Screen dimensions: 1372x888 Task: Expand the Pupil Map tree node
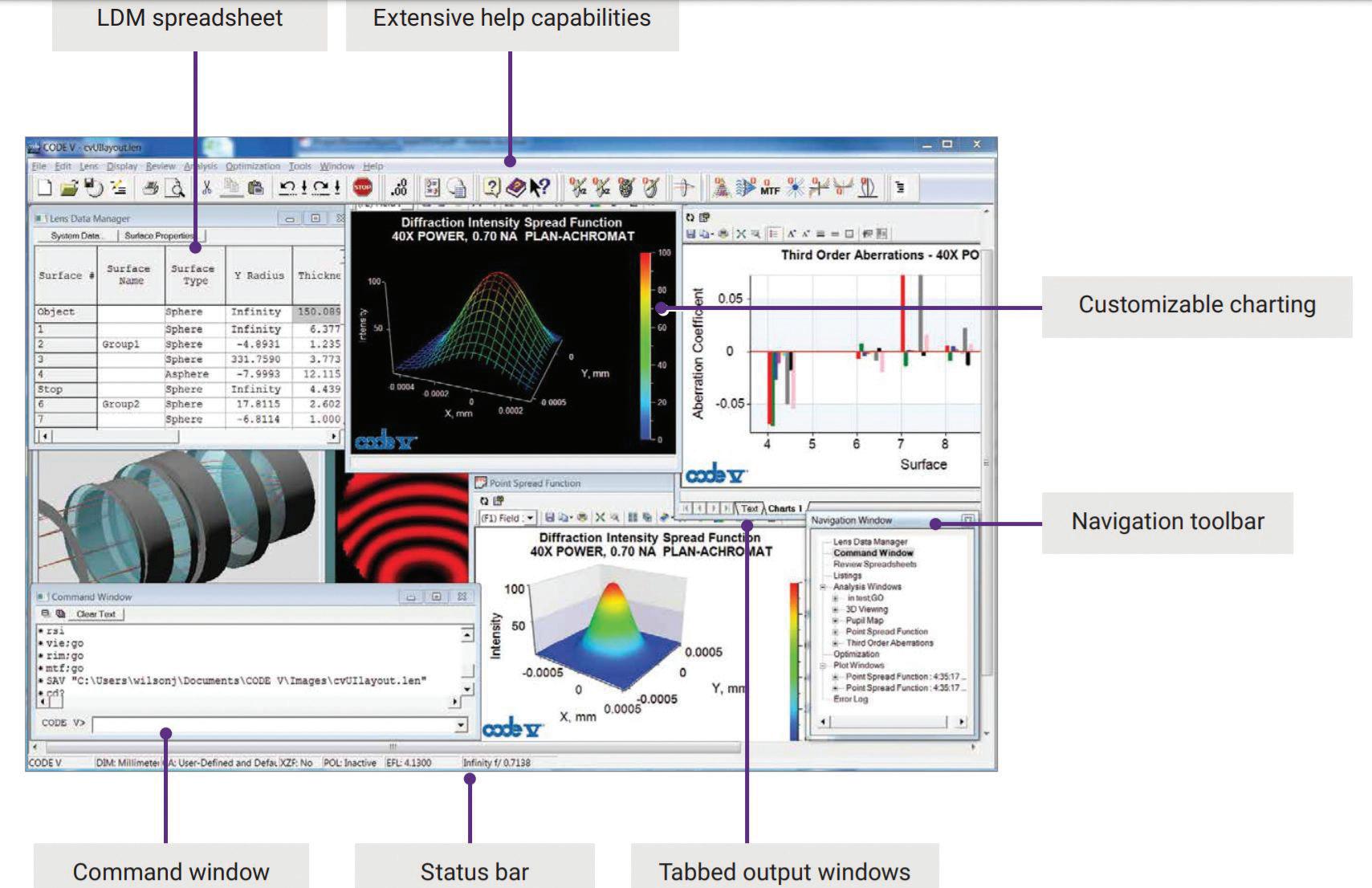click(835, 621)
